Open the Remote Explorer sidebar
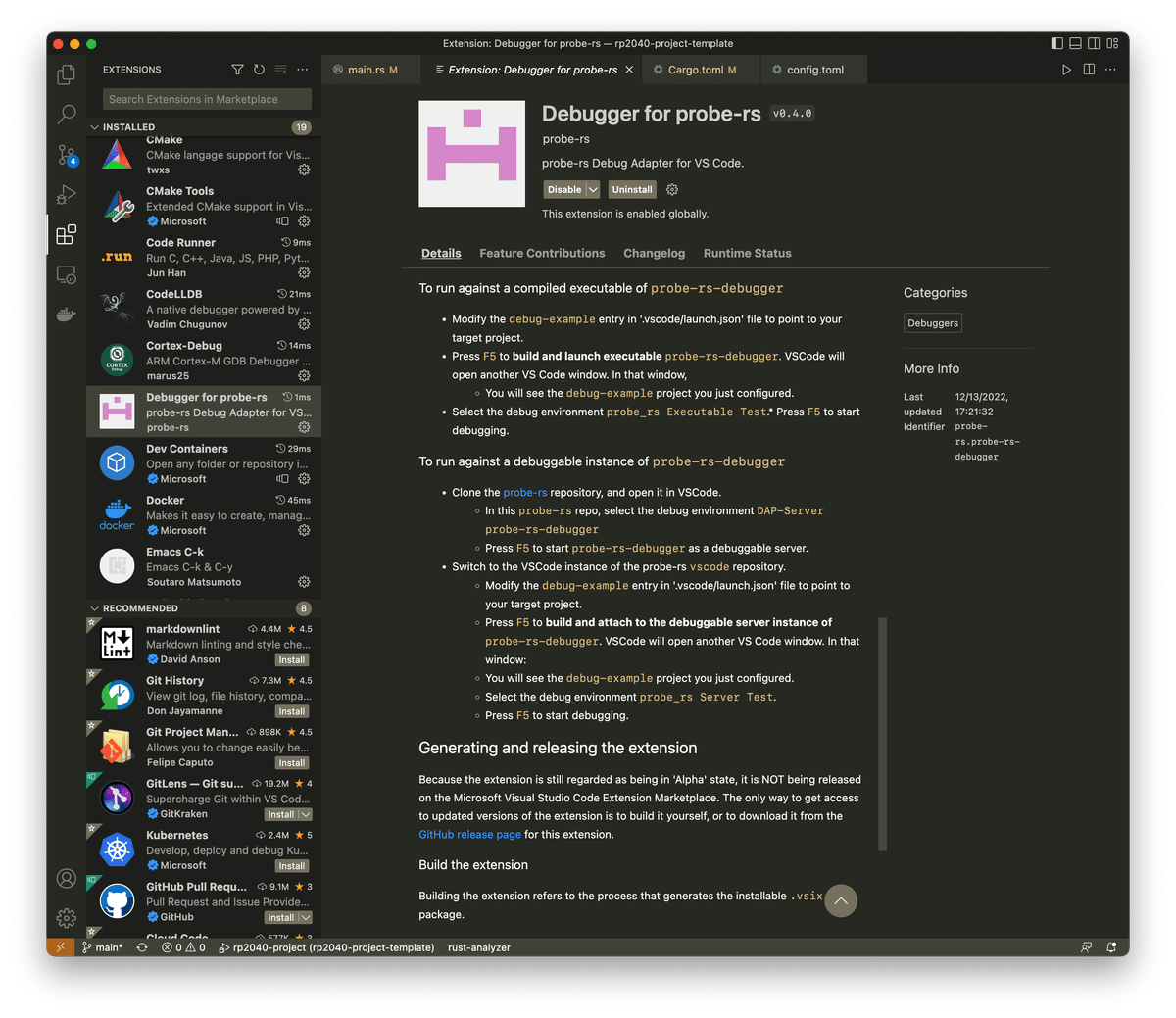 click(x=66, y=275)
